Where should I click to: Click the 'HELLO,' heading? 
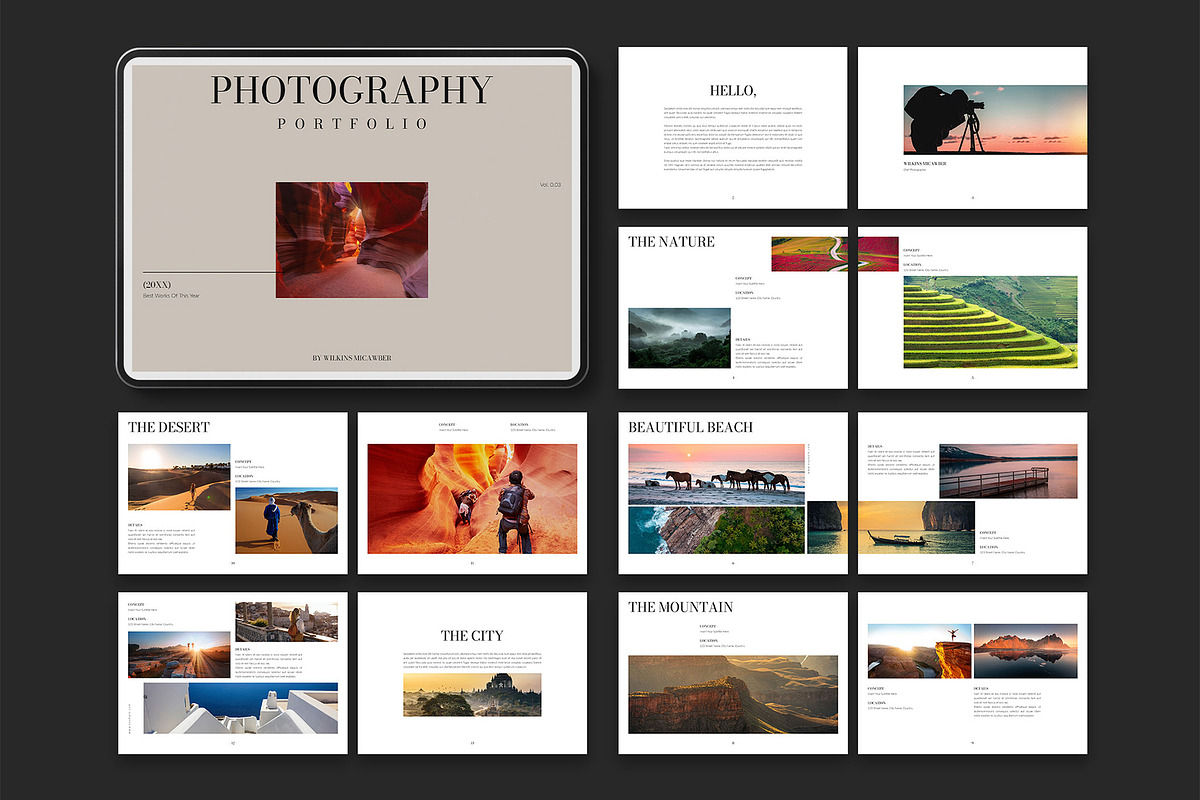pyautogui.click(x=733, y=90)
